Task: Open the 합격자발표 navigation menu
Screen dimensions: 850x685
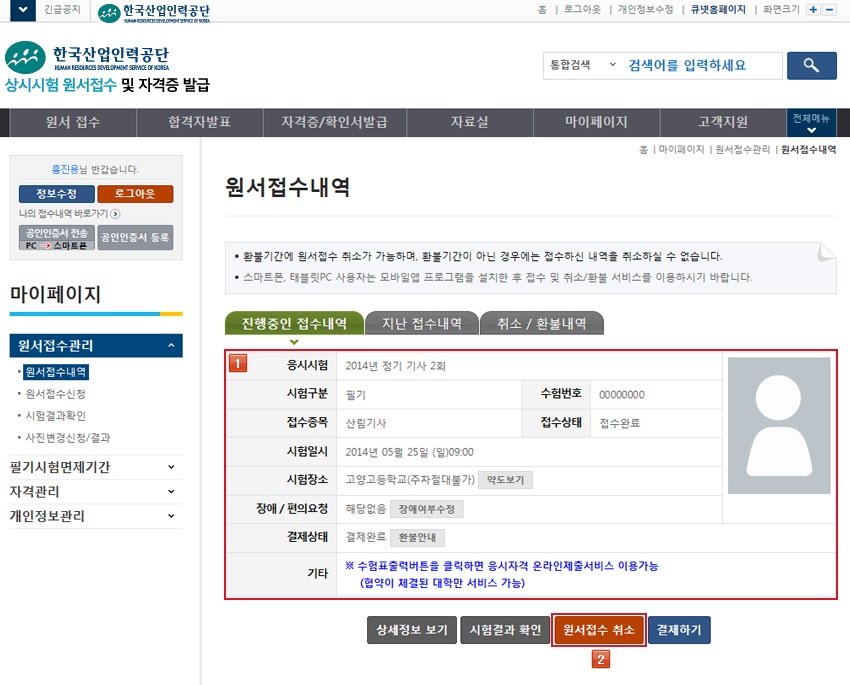Action: (198, 122)
